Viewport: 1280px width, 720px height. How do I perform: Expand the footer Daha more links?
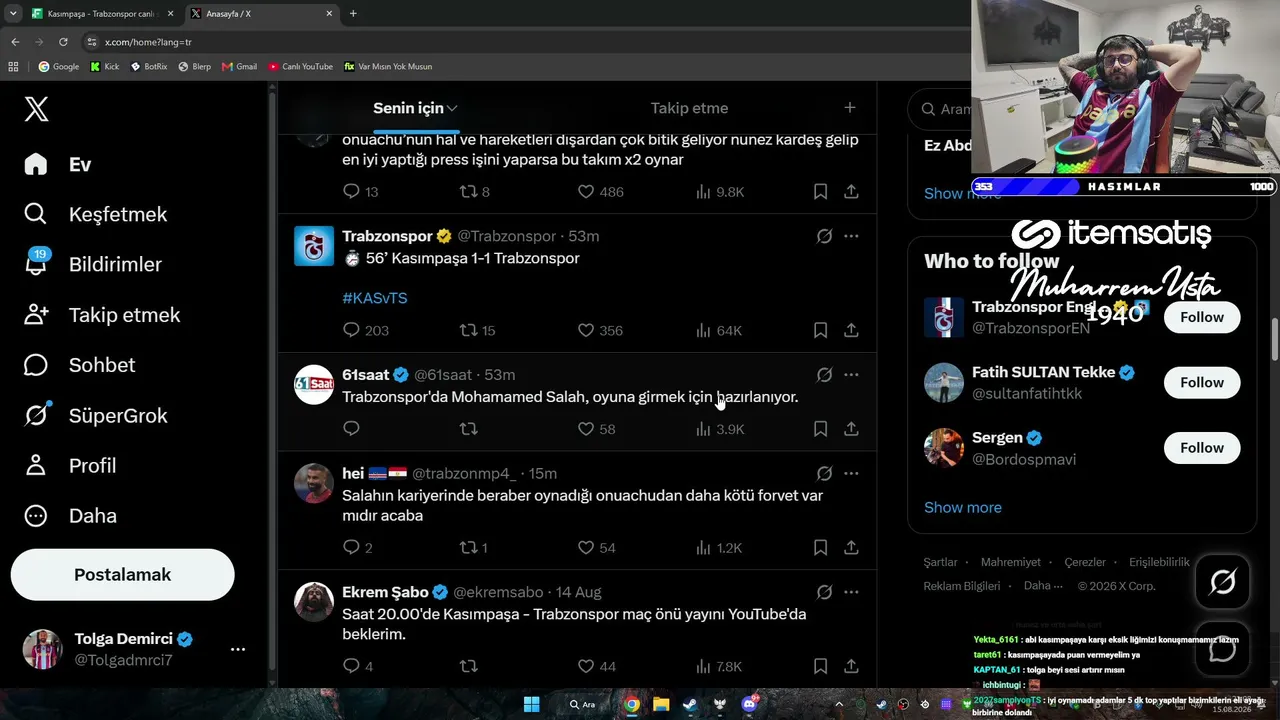(1043, 585)
